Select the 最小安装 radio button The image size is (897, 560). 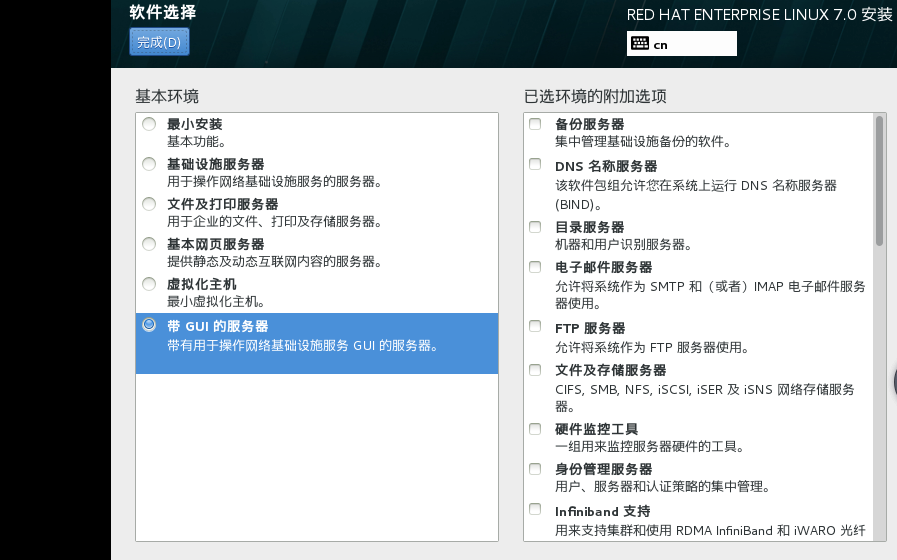[x=149, y=124]
